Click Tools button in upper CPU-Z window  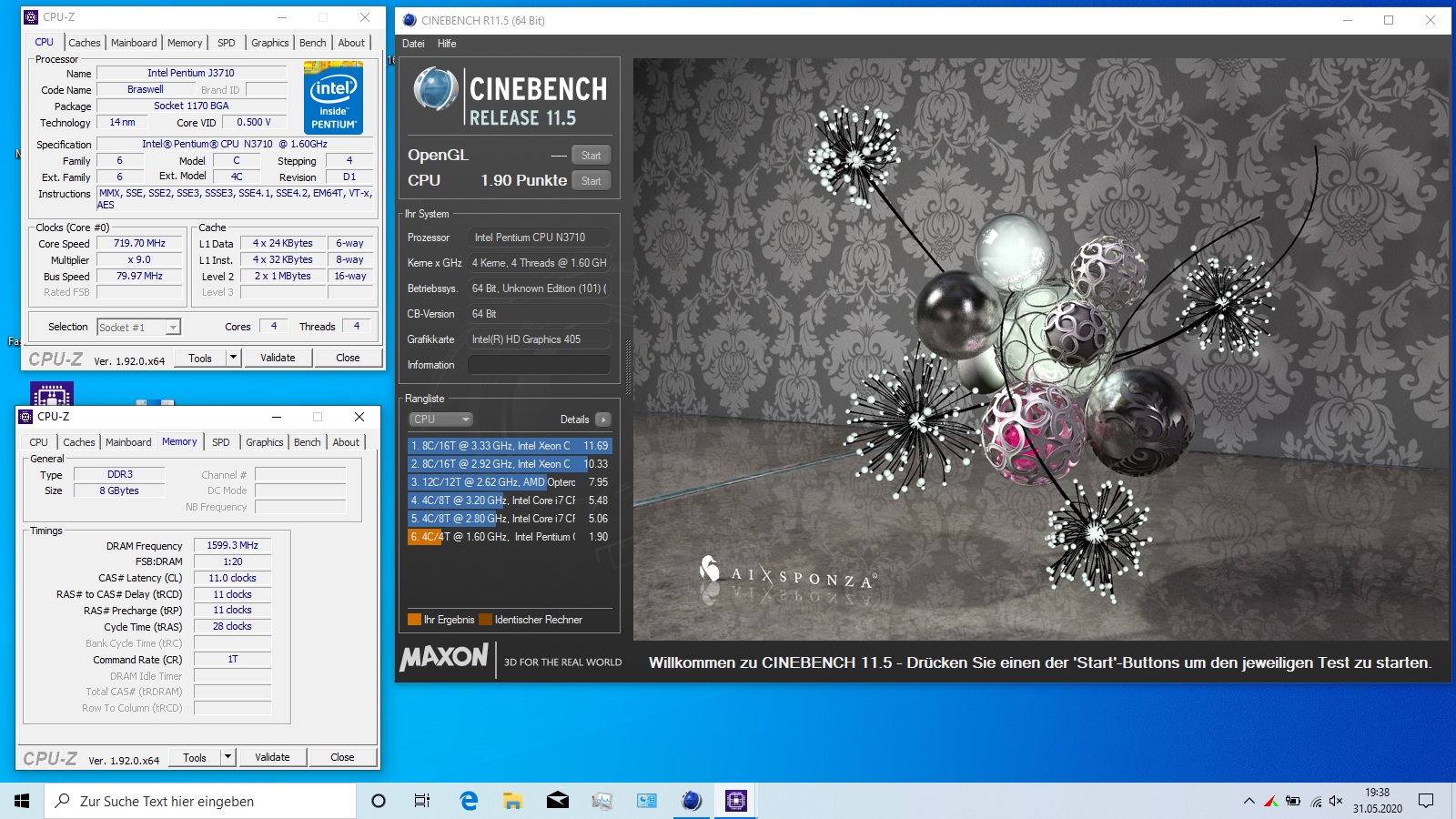[200, 358]
